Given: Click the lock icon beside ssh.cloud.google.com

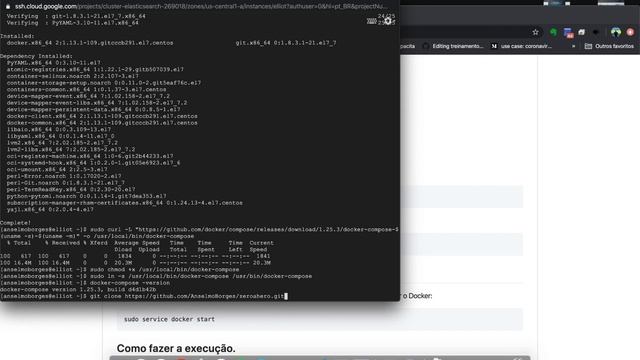Looking at the screenshot, I should point(8,7).
